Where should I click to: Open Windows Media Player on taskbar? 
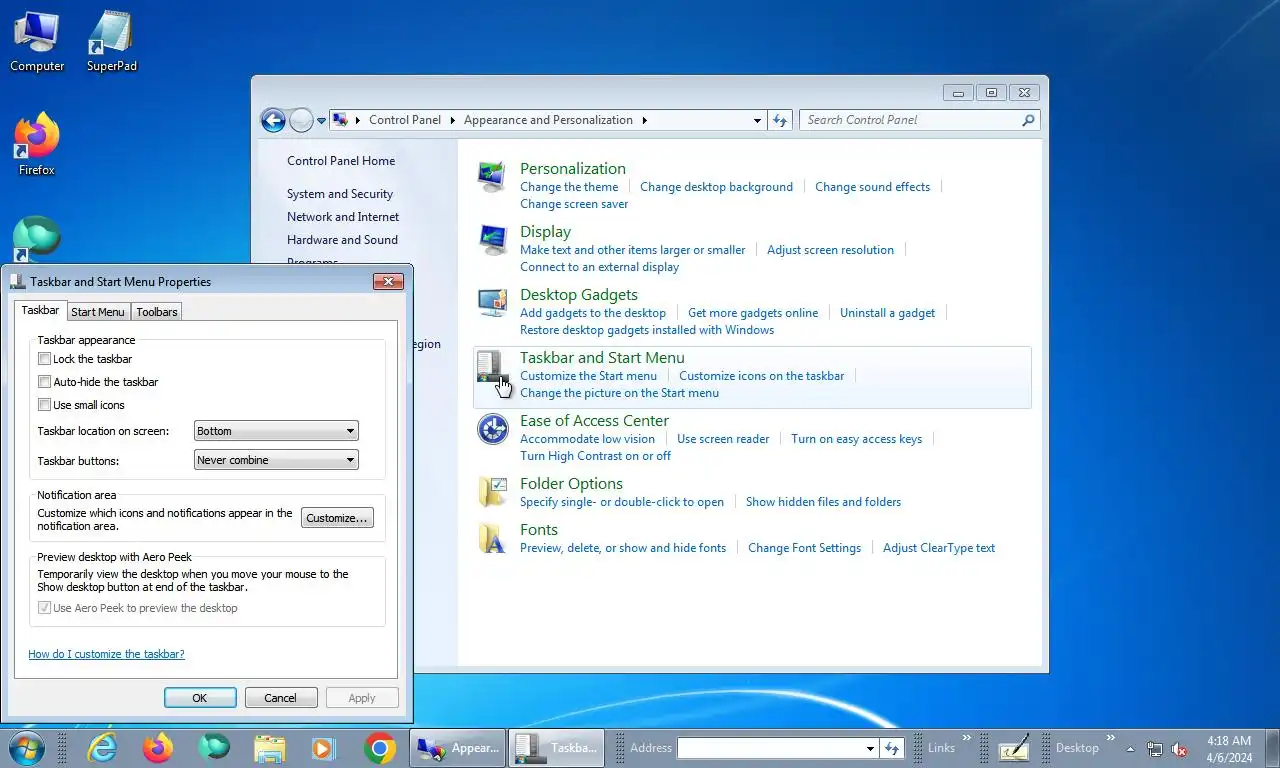[323, 748]
